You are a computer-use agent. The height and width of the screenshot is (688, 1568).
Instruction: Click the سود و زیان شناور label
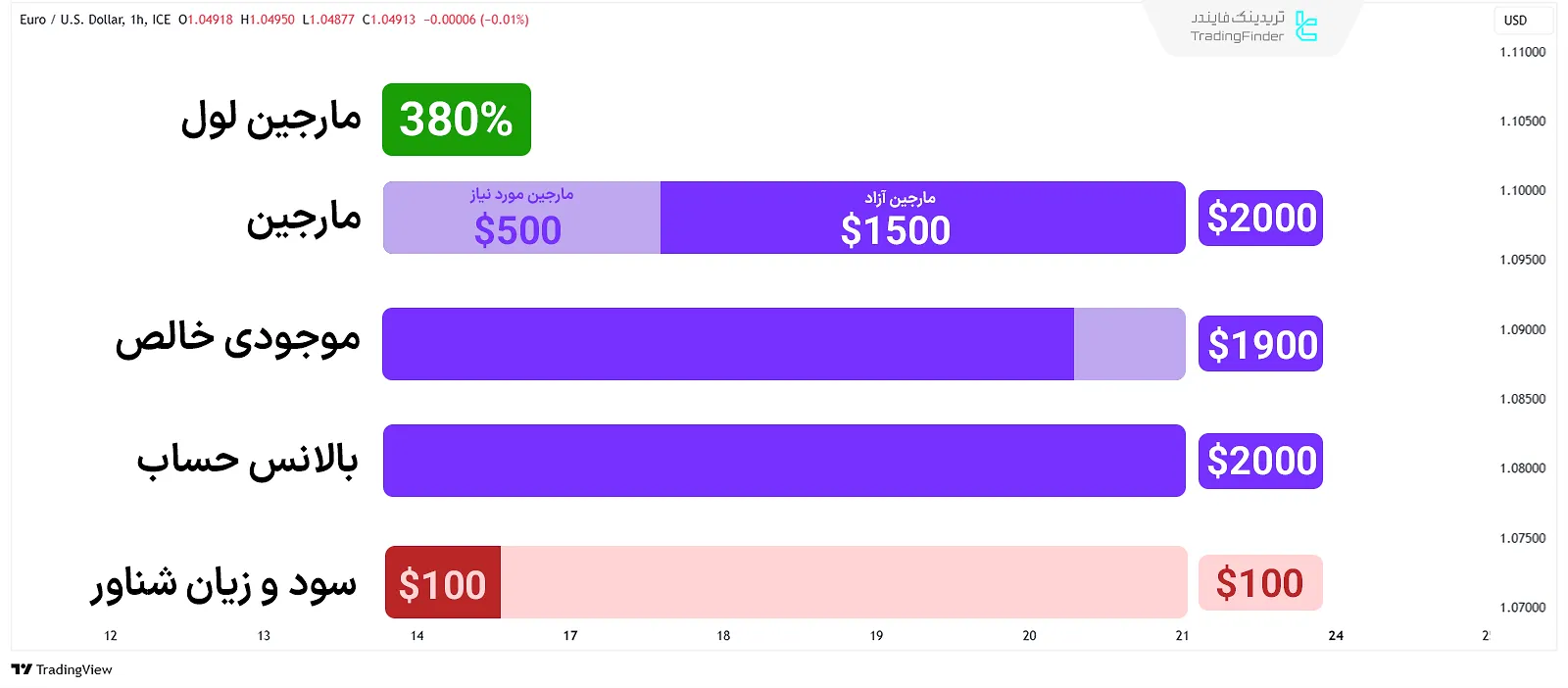[x=223, y=584]
